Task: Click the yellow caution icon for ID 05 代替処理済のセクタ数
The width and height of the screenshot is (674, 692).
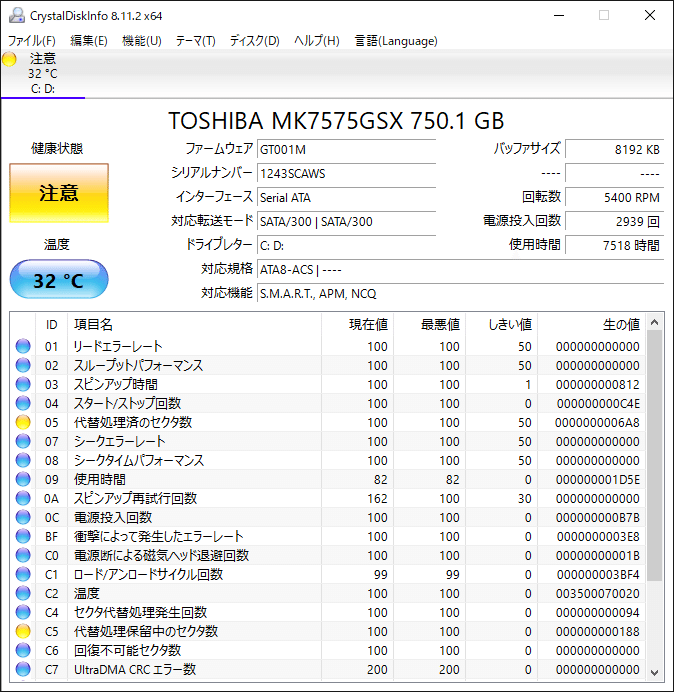Action: (23, 422)
